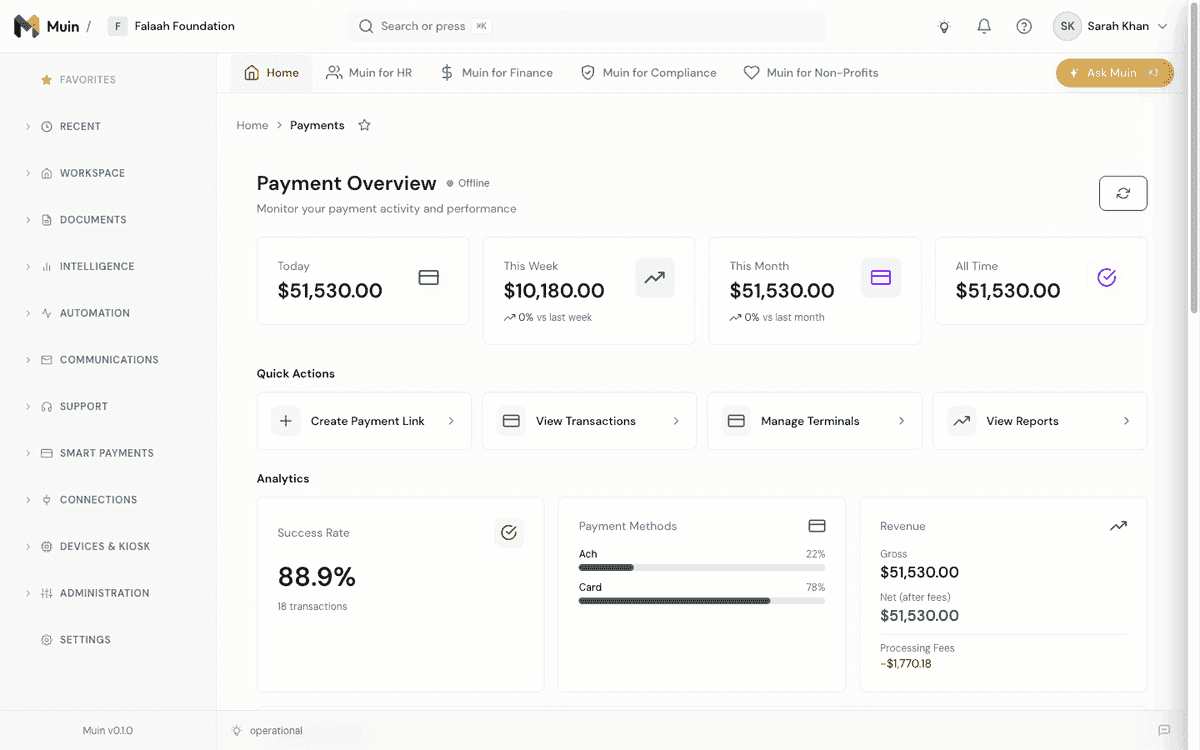
Task: Click the Card payment progress bar
Action: coord(702,601)
